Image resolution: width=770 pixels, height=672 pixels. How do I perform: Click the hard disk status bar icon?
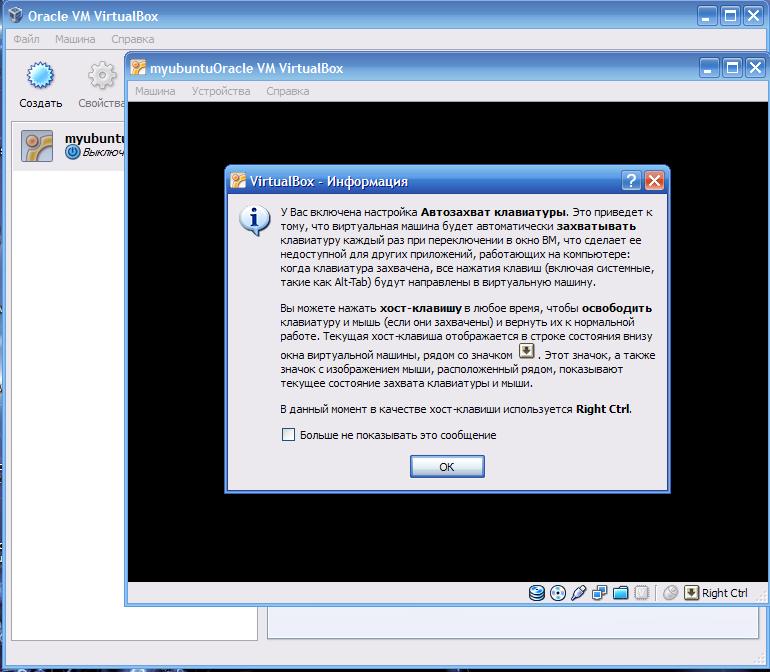[x=536, y=593]
